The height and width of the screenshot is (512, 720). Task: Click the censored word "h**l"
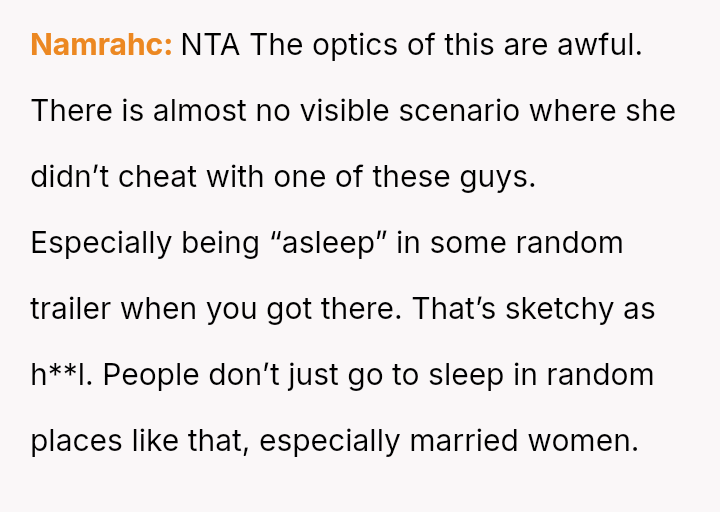tap(62, 375)
